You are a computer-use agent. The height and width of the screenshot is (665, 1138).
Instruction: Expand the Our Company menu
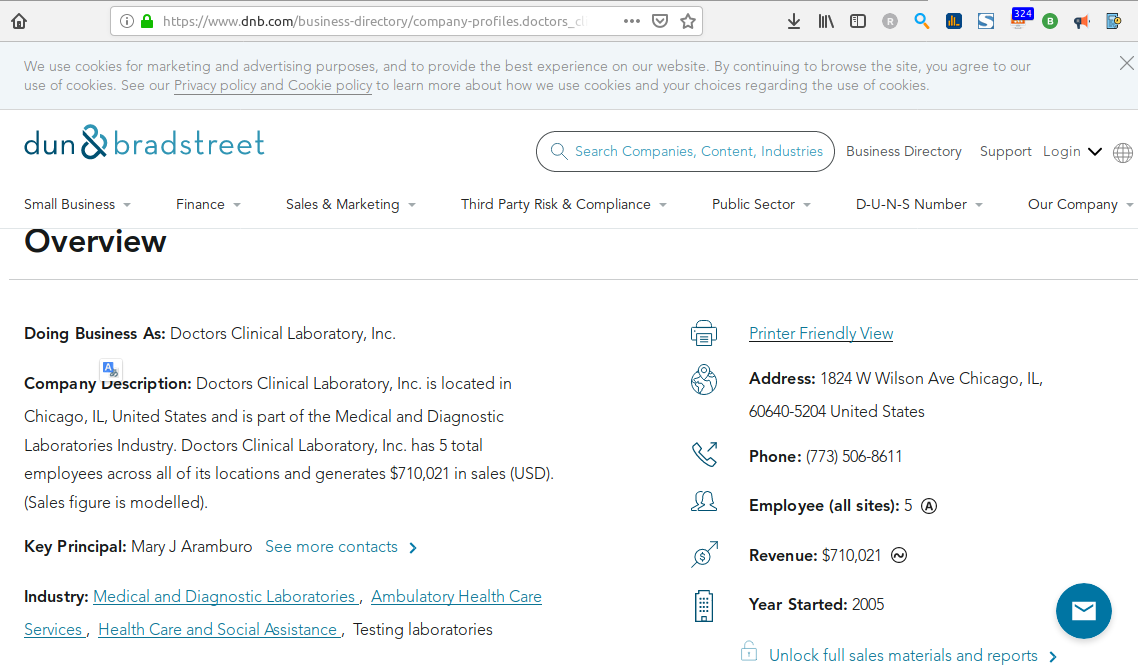coord(1081,204)
